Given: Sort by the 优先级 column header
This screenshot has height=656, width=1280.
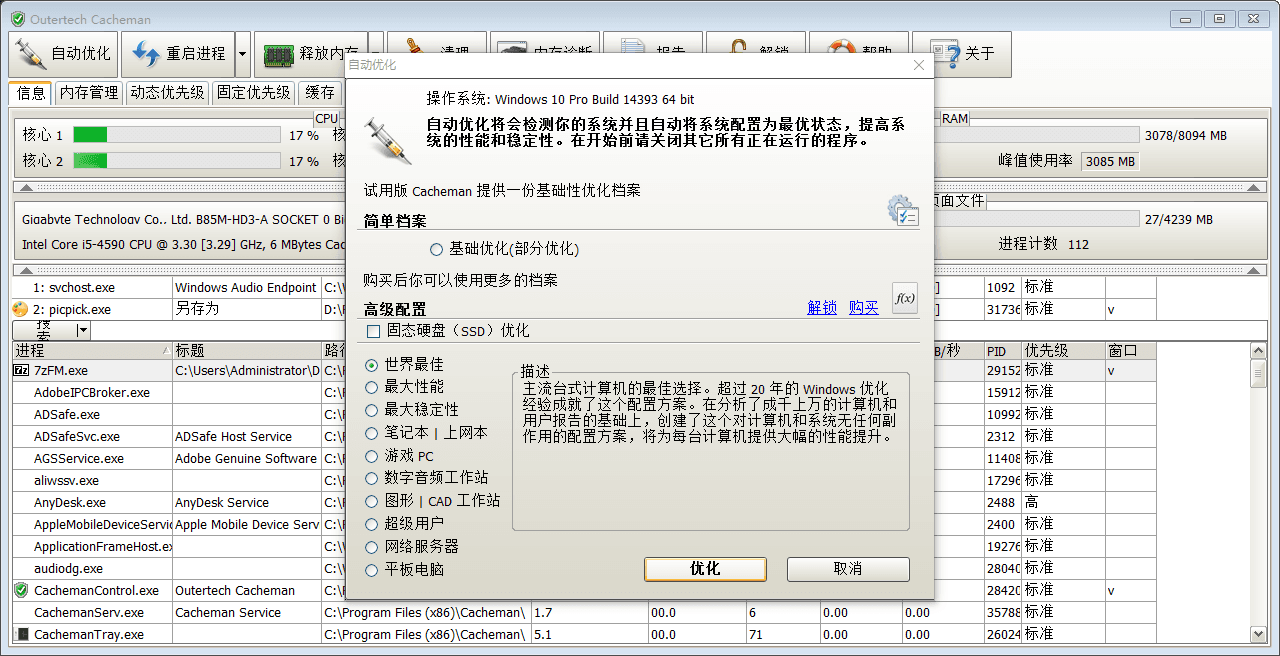Looking at the screenshot, I should pos(1062,351).
